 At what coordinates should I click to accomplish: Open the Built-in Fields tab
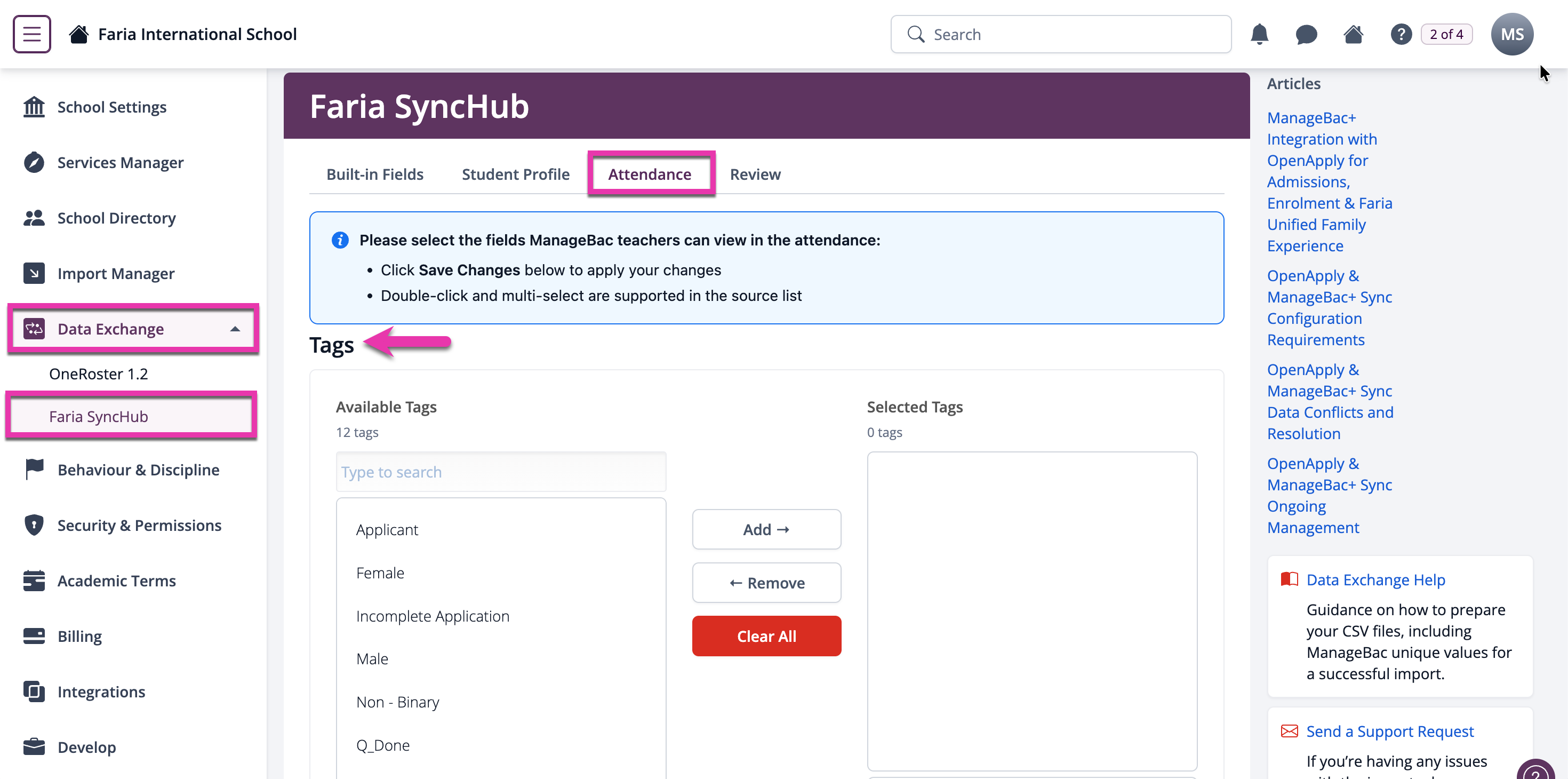click(x=375, y=174)
